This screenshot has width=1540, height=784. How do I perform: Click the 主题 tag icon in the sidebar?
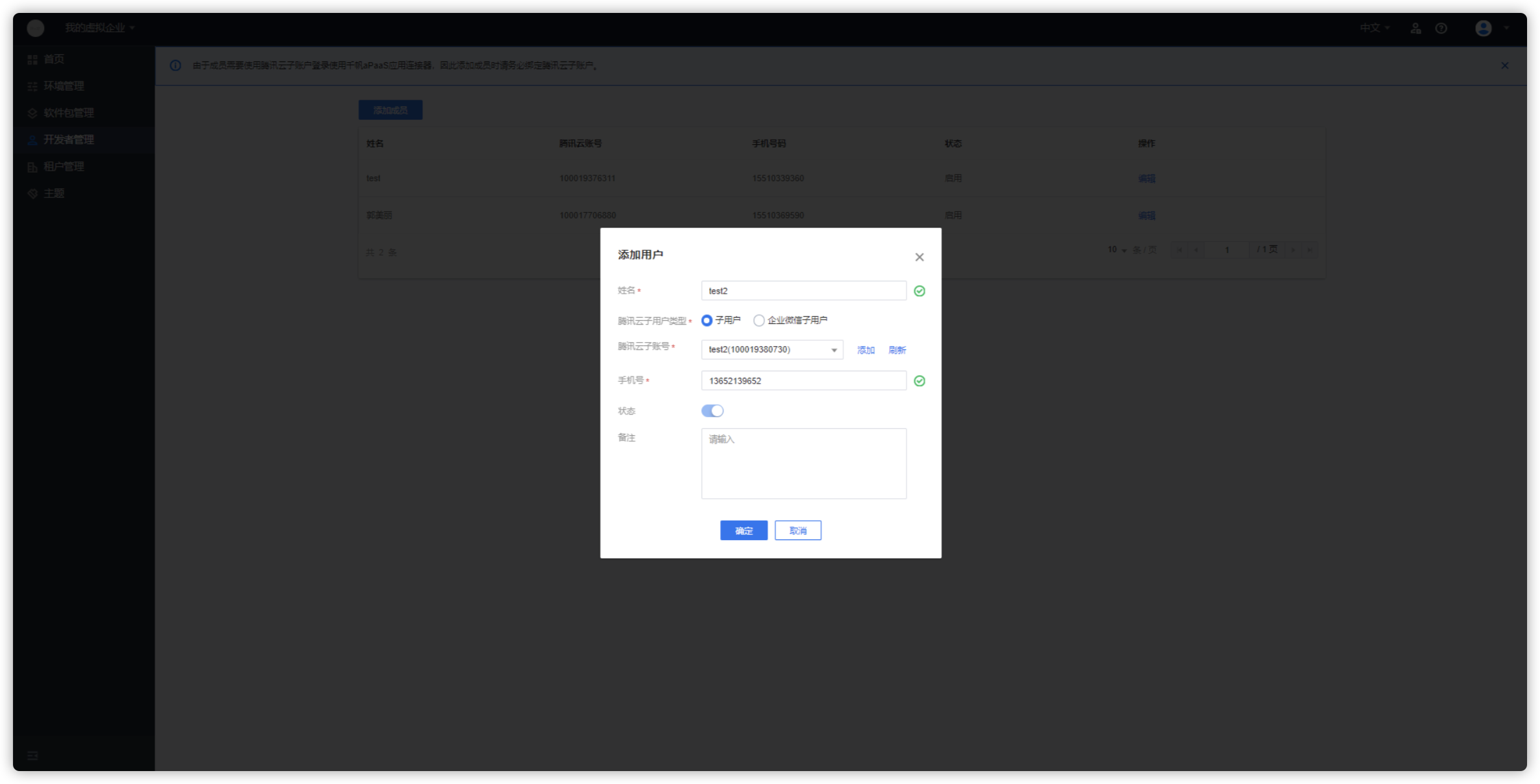32,193
